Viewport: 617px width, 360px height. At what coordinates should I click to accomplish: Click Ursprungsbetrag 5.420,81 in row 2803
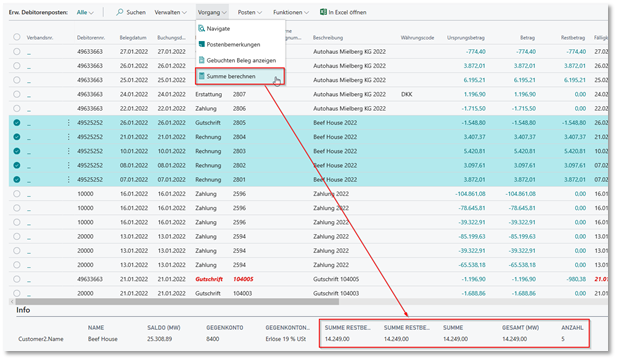(474, 151)
